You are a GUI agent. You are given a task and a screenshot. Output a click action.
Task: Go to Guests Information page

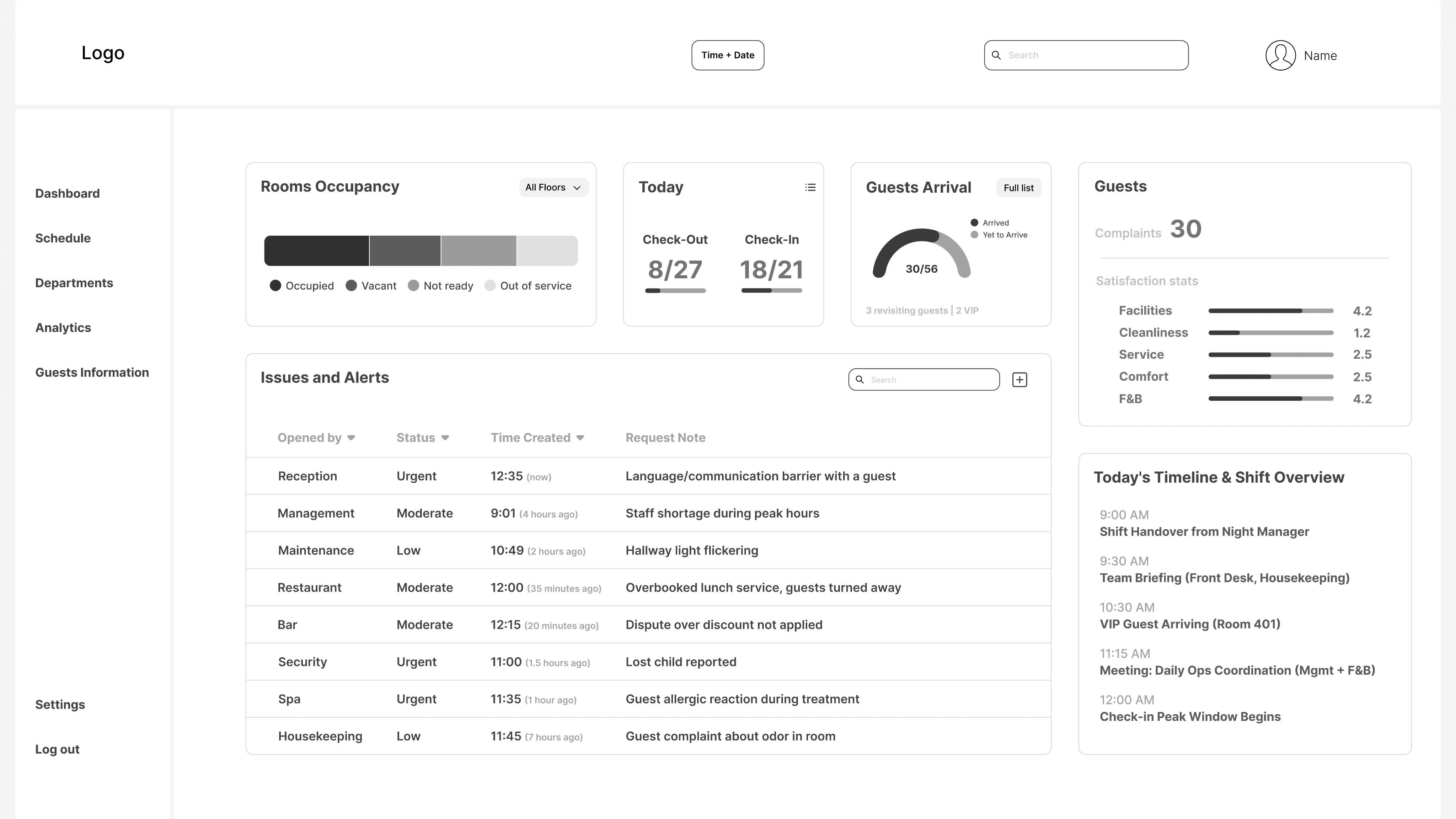point(92,373)
